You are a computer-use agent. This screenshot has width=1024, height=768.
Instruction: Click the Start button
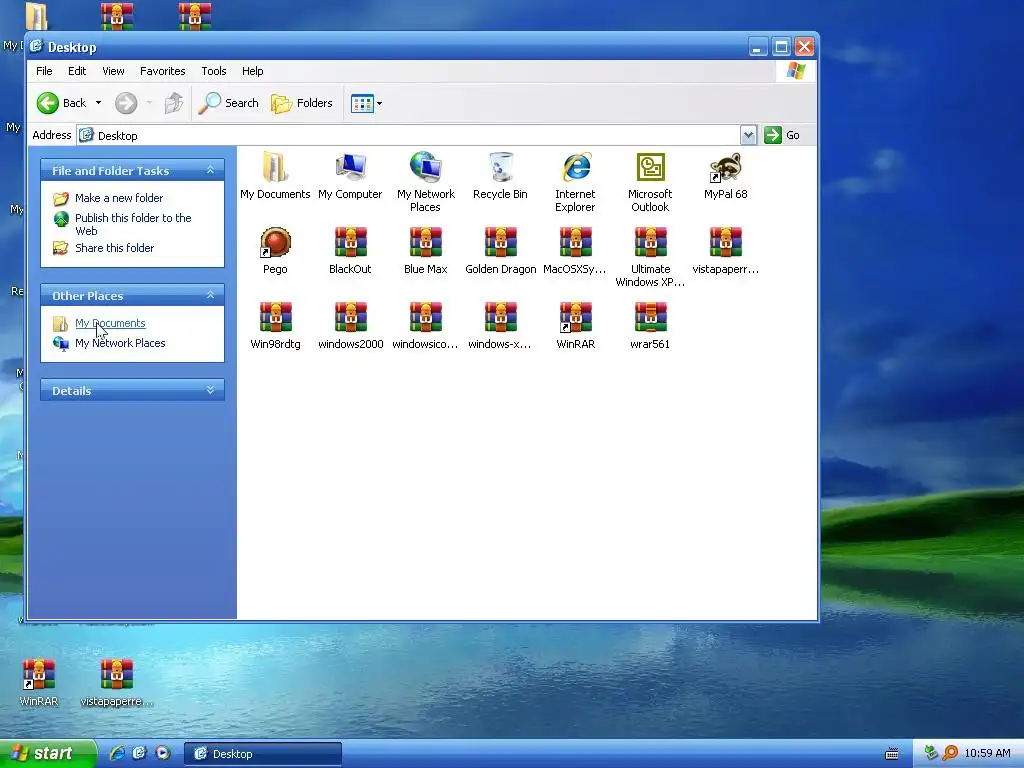coord(47,754)
